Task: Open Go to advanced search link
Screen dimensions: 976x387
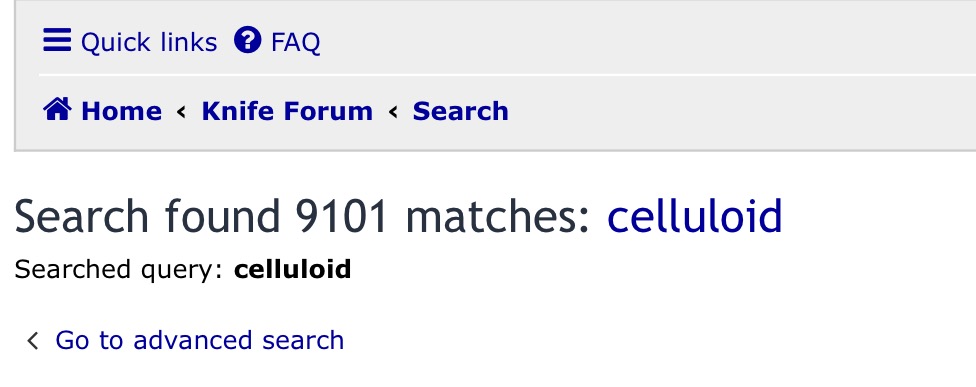Action: 199,340
